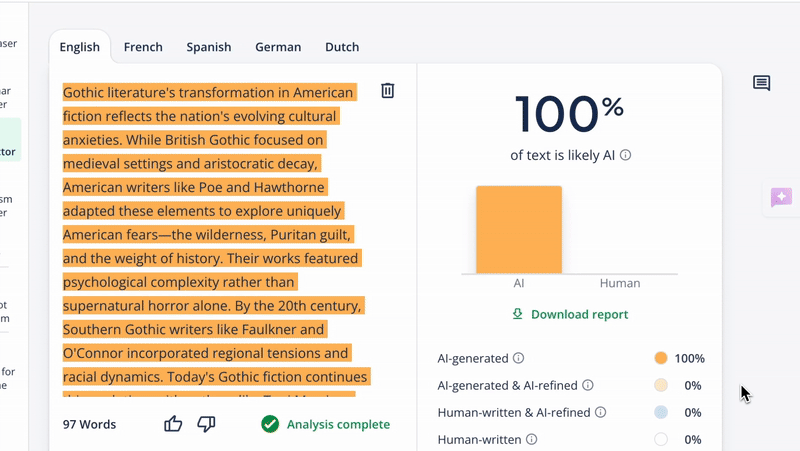Show info for AI-generated & AI-refined
The height and width of the screenshot is (451, 800).
[x=588, y=385]
